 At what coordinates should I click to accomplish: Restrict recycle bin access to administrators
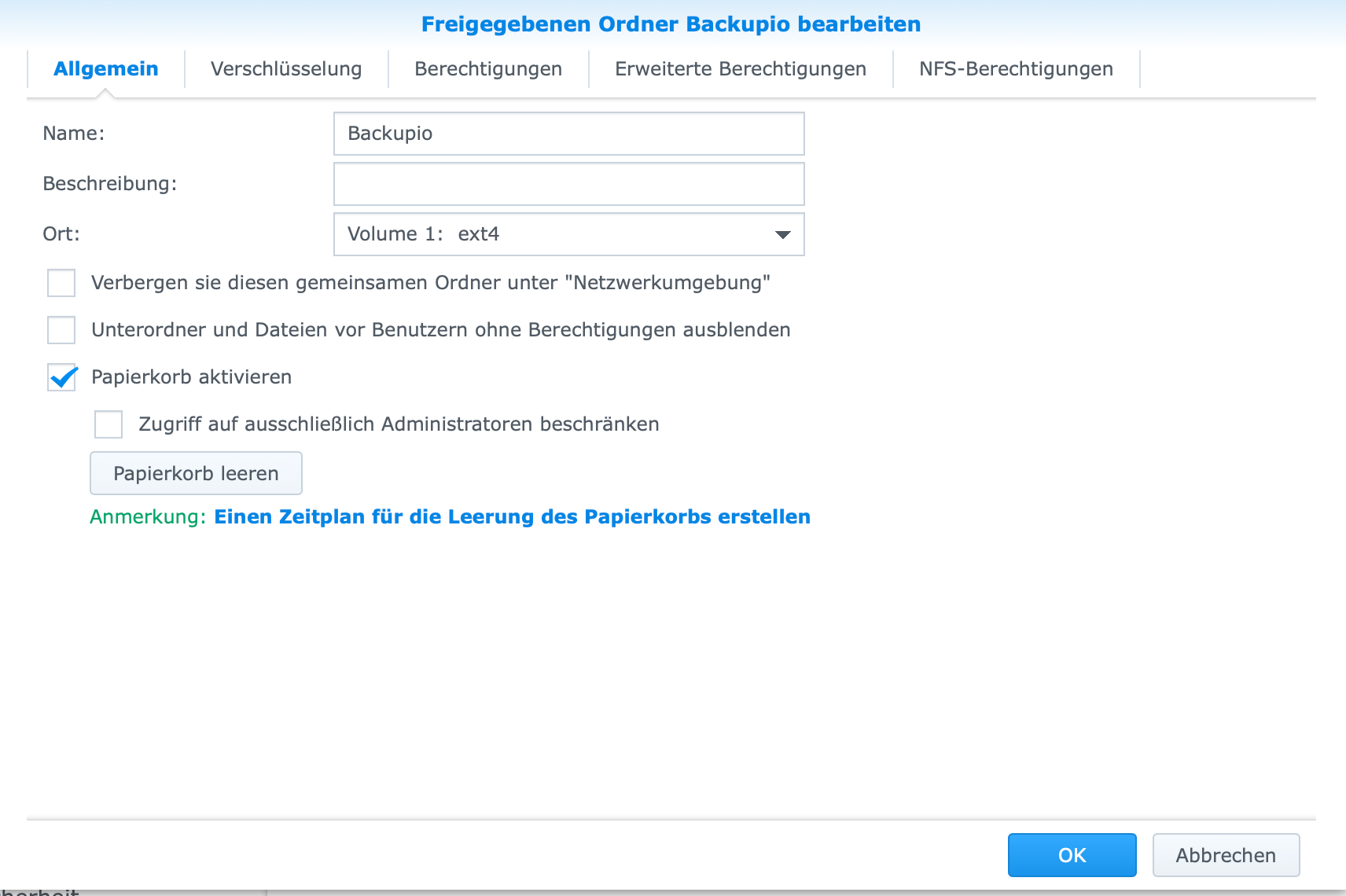108,424
